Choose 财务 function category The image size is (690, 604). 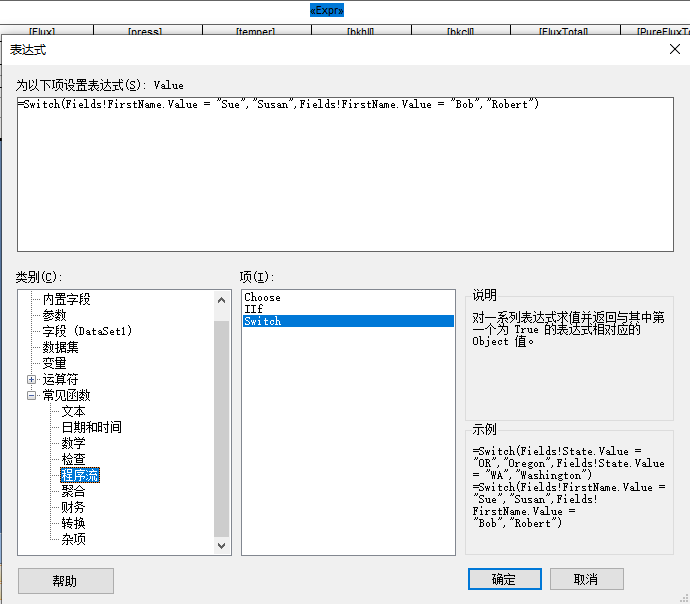[73, 507]
